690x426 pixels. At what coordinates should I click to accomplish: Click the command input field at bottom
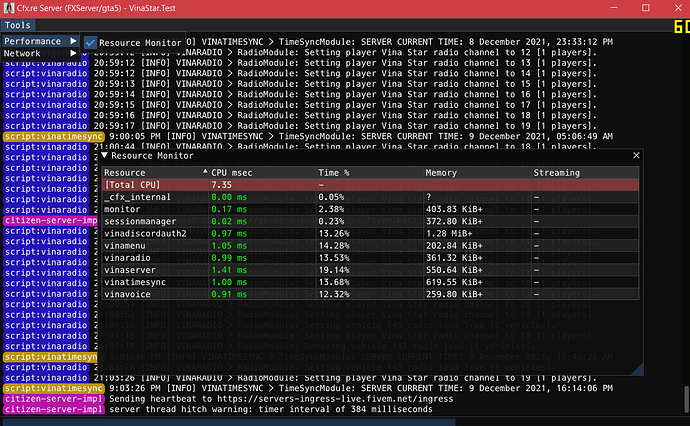coord(228,422)
